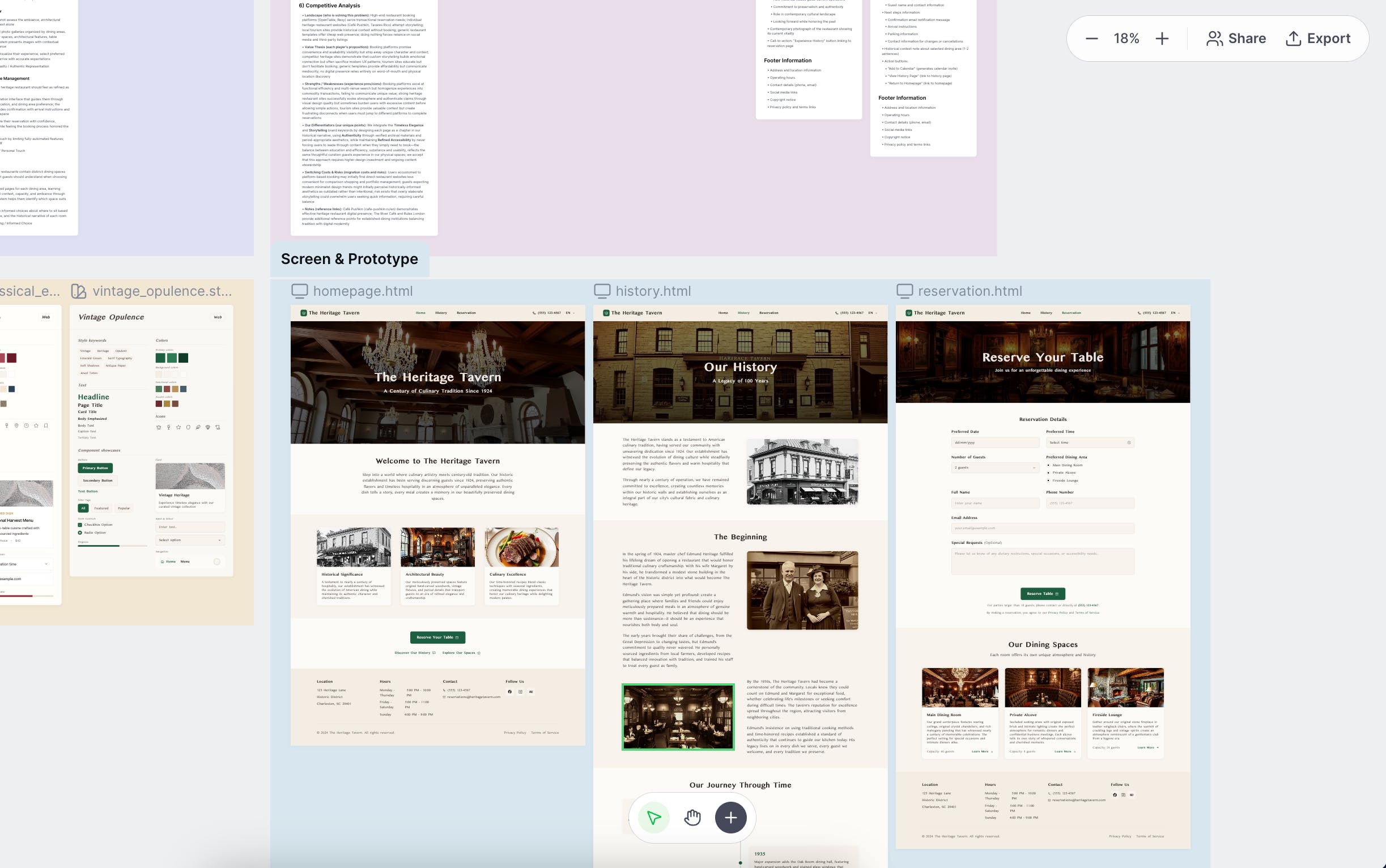Click the zoom out minus icon
The image size is (1386, 868).
[x=1091, y=39]
